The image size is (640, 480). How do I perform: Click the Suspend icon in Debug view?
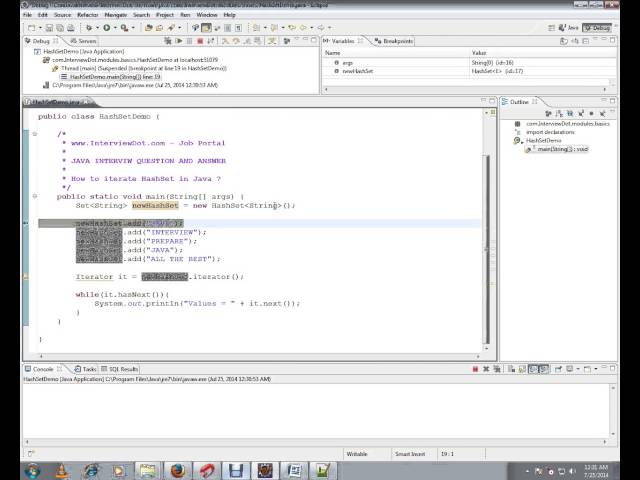coord(189,41)
